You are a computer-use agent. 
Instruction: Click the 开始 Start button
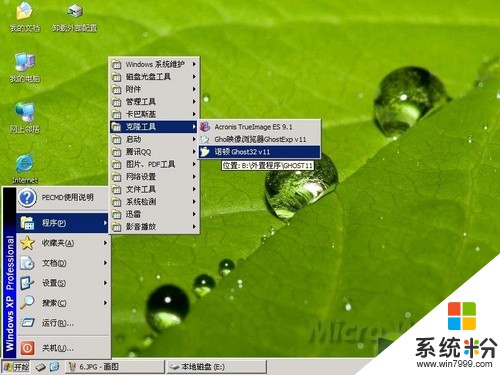pyautogui.click(x=16, y=367)
